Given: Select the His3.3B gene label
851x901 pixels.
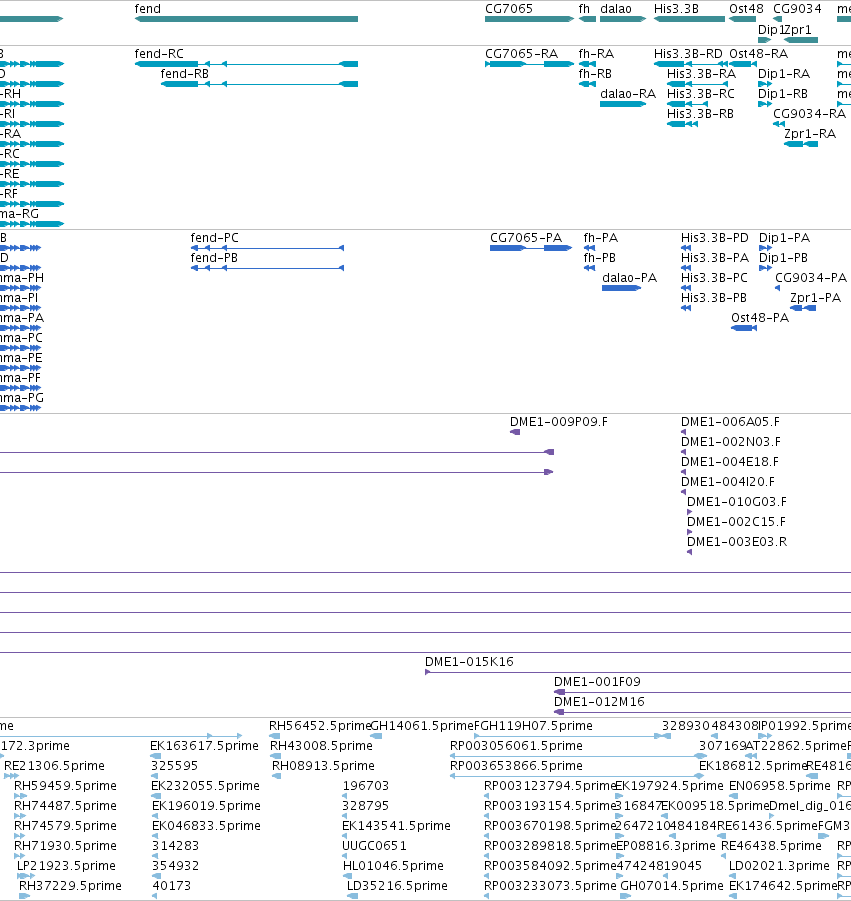Looking at the screenshot, I should (x=676, y=9).
